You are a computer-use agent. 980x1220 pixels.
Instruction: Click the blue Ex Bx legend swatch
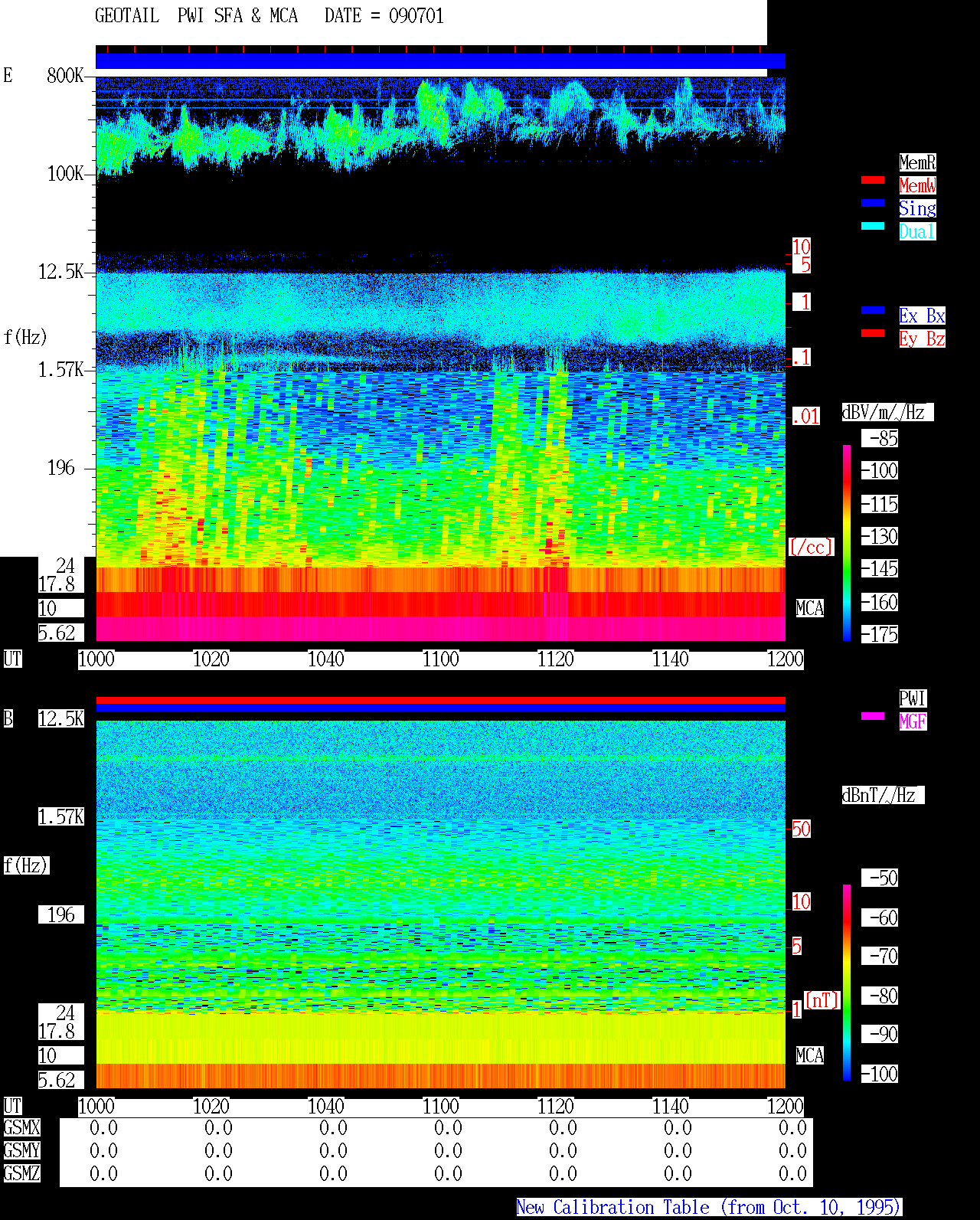[873, 310]
